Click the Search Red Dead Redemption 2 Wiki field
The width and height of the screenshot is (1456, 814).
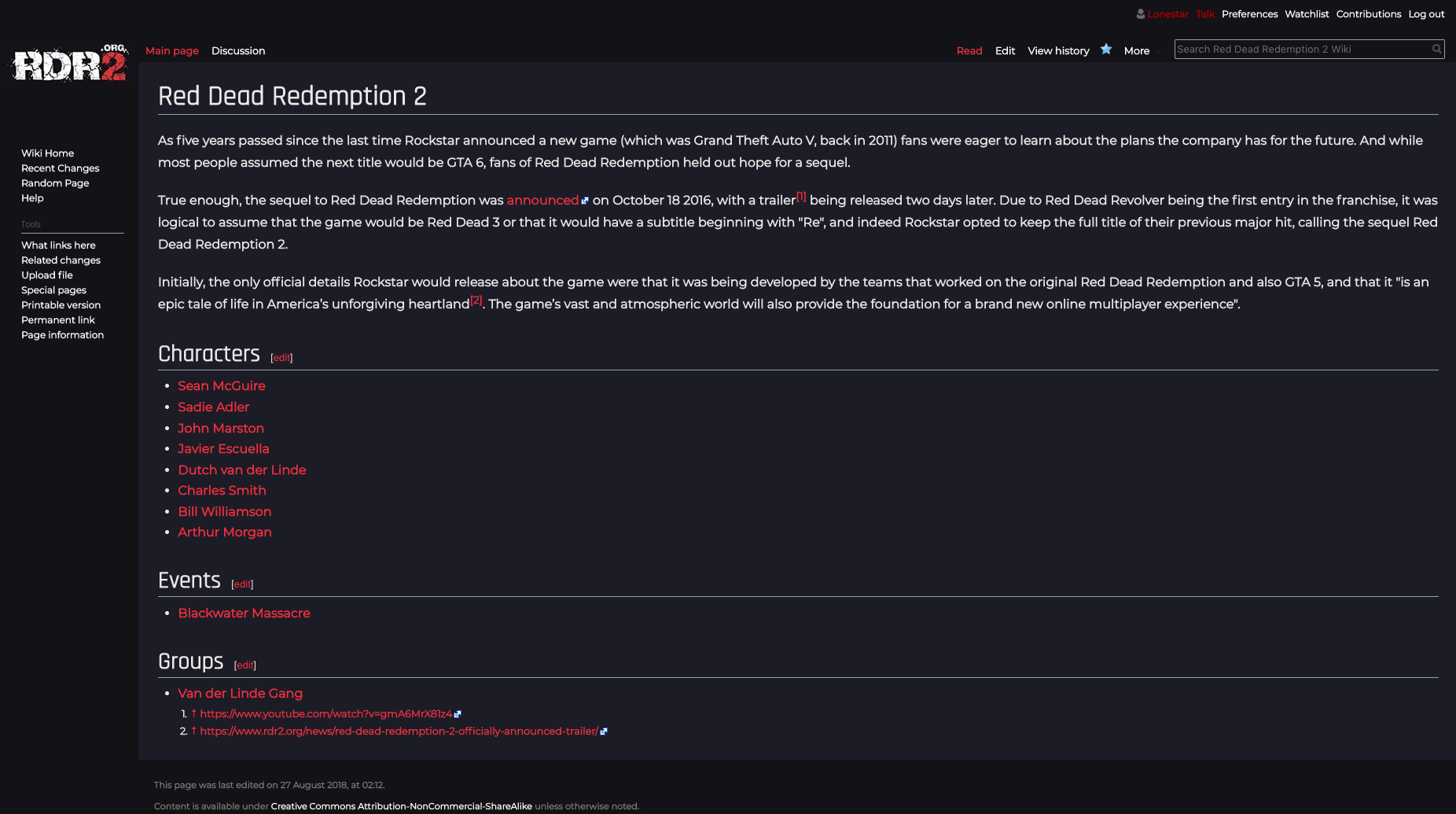1301,49
